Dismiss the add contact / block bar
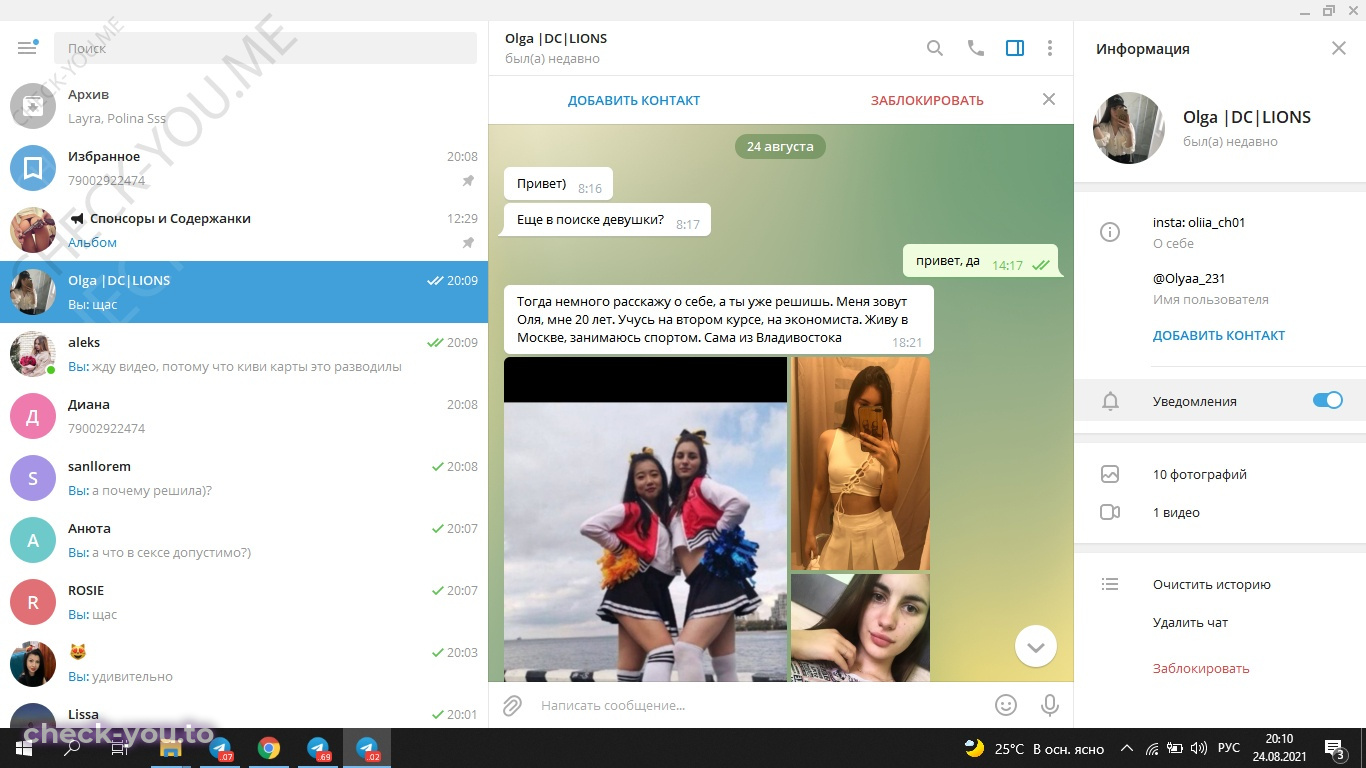 1049,99
